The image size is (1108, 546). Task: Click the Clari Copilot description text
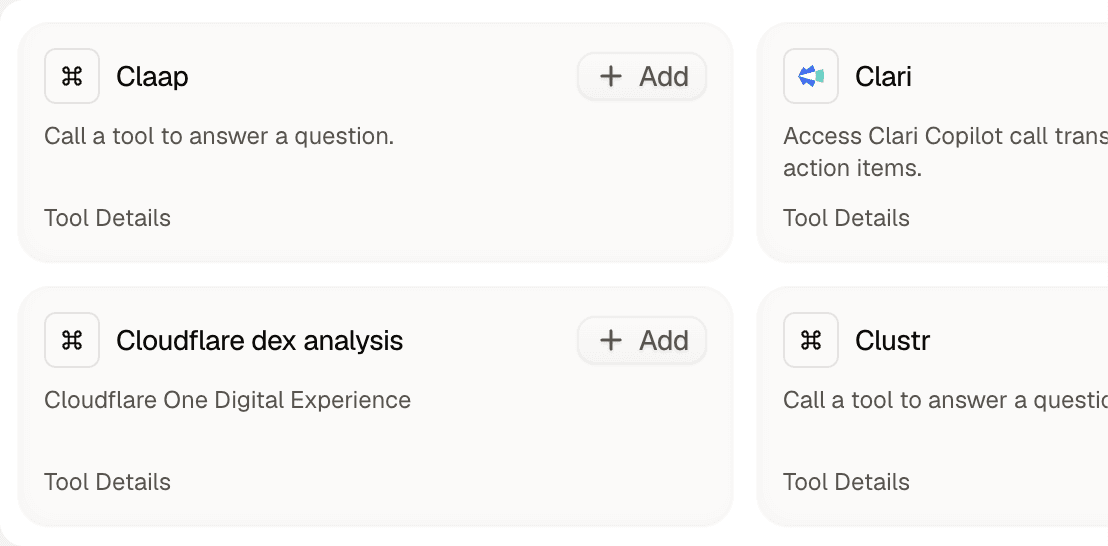click(x=945, y=152)
